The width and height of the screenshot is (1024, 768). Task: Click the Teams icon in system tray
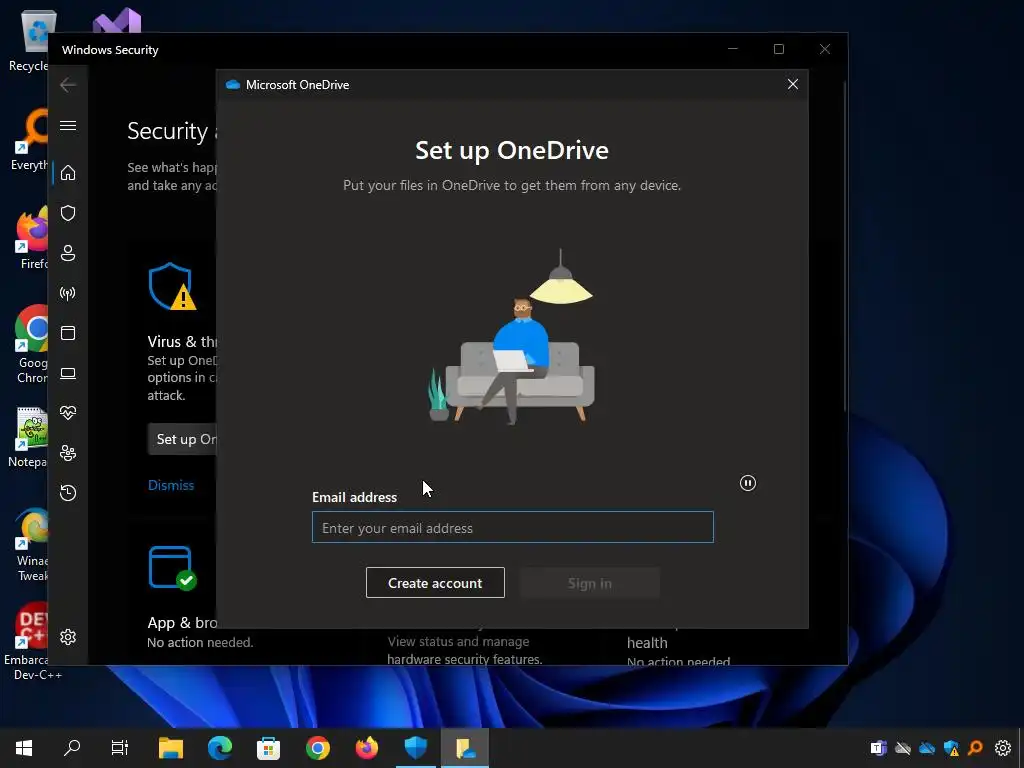pos(878,748)
